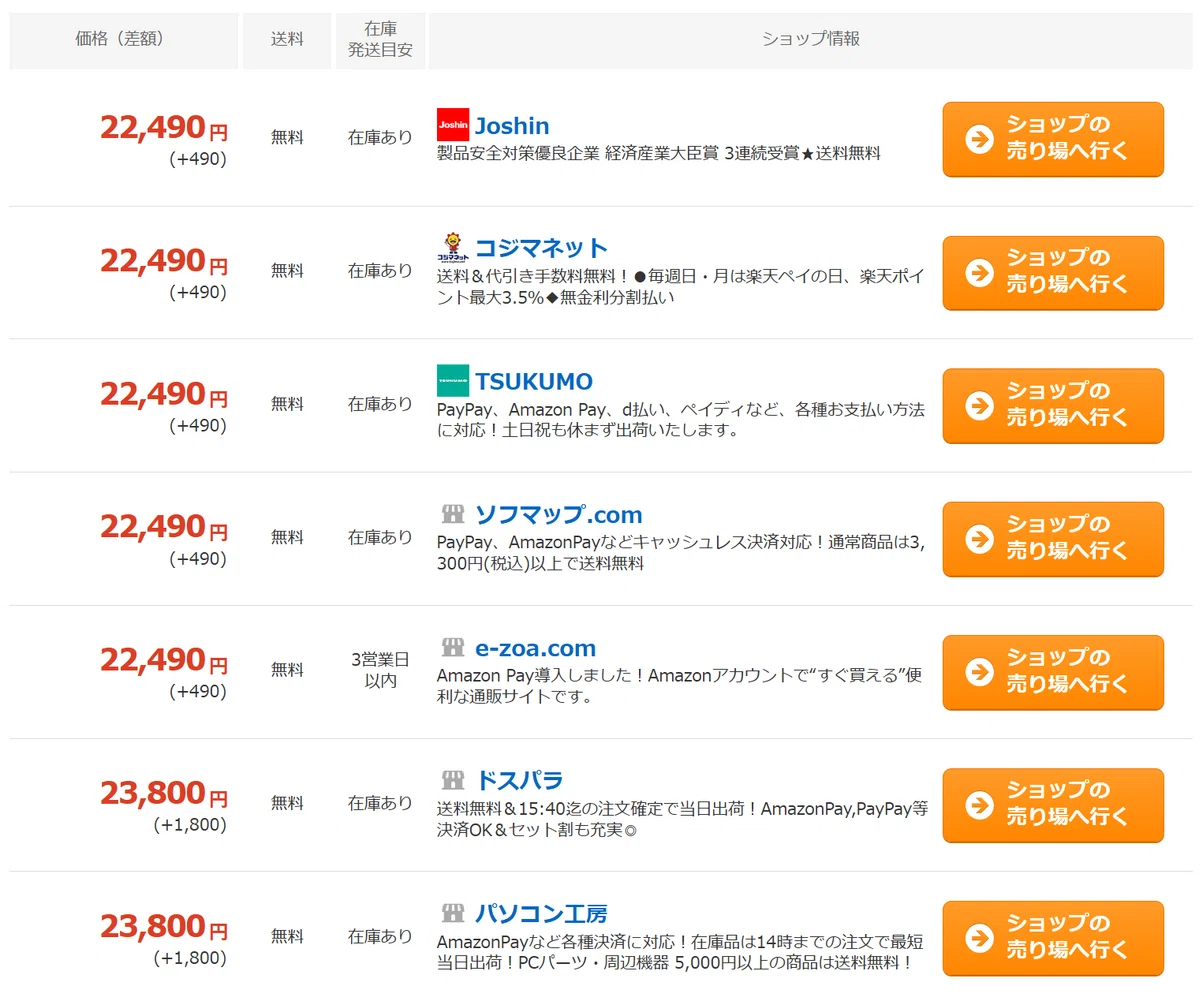Click the 在庫 発送目安 column header
The width and height of the screenshot is (1200, 1001).
[x=380, y=40]
